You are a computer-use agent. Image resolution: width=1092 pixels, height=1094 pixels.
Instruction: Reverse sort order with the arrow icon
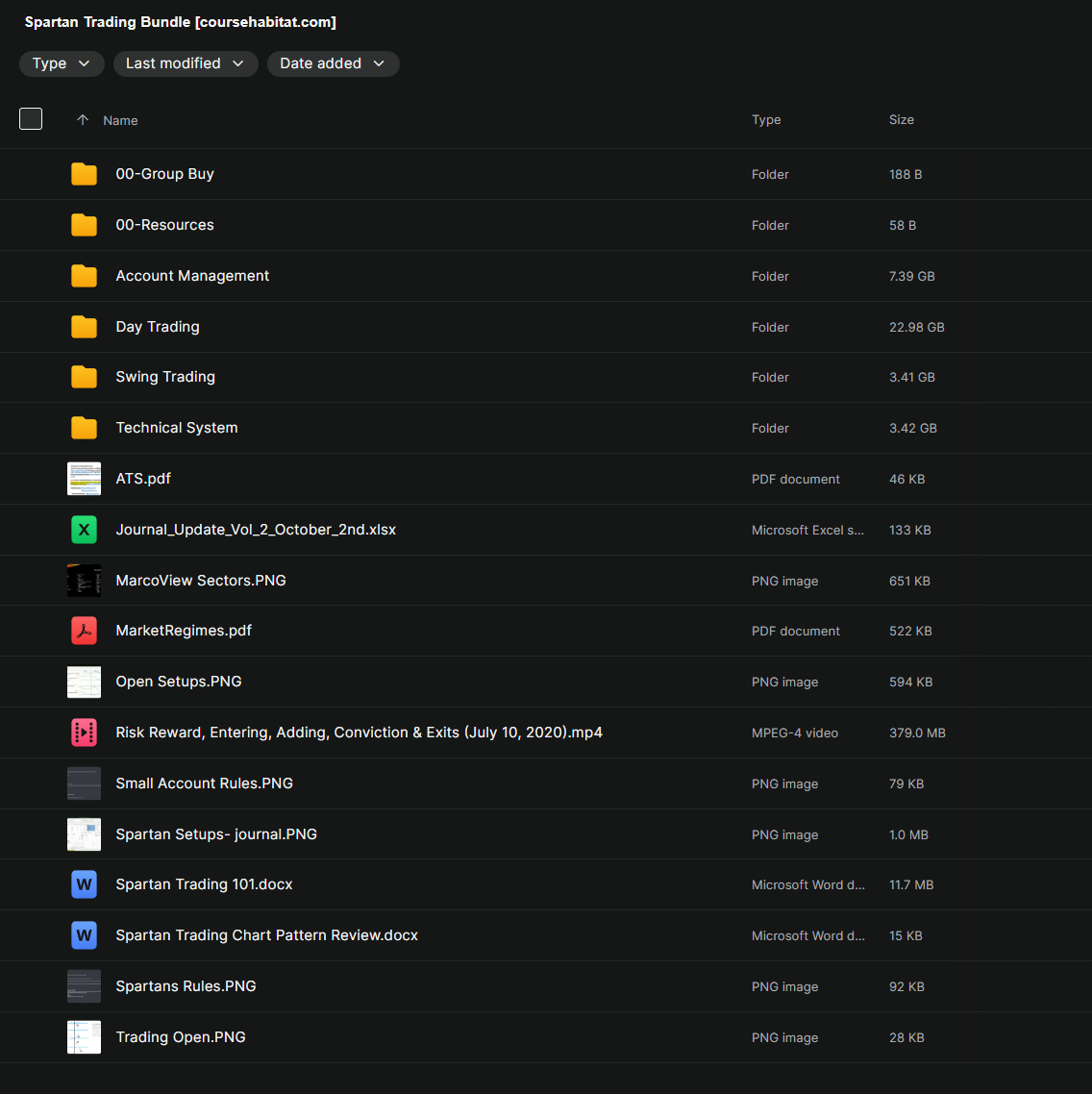point(83,120)
